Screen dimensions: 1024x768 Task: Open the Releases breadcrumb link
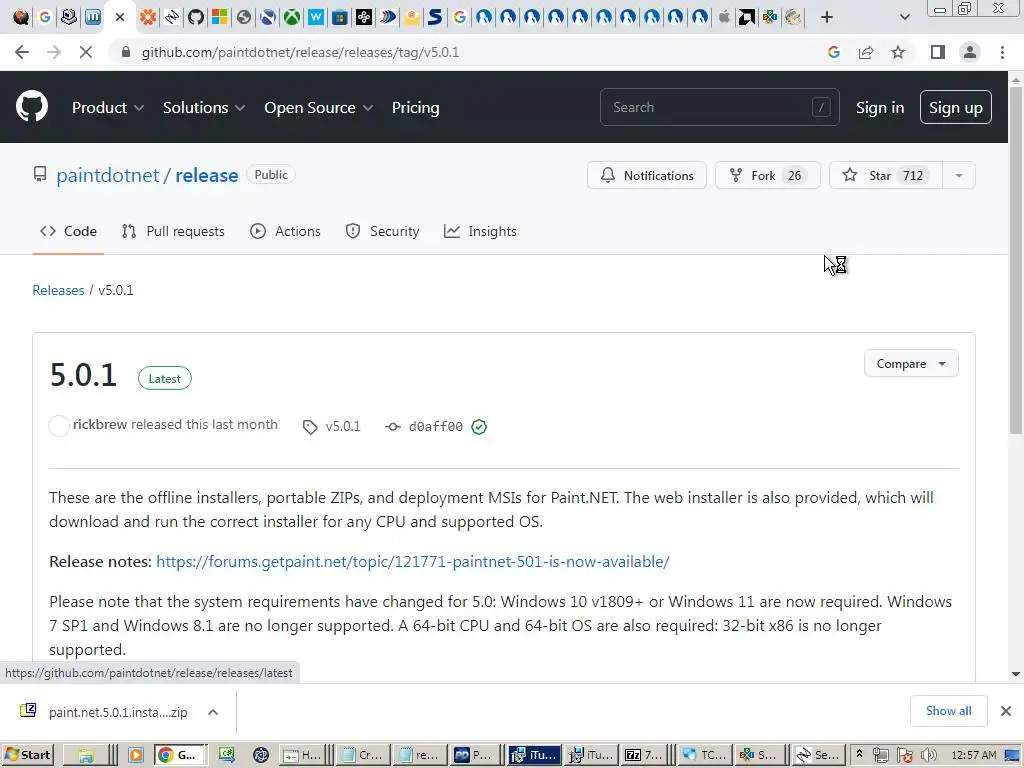click(x=58, y=290)
